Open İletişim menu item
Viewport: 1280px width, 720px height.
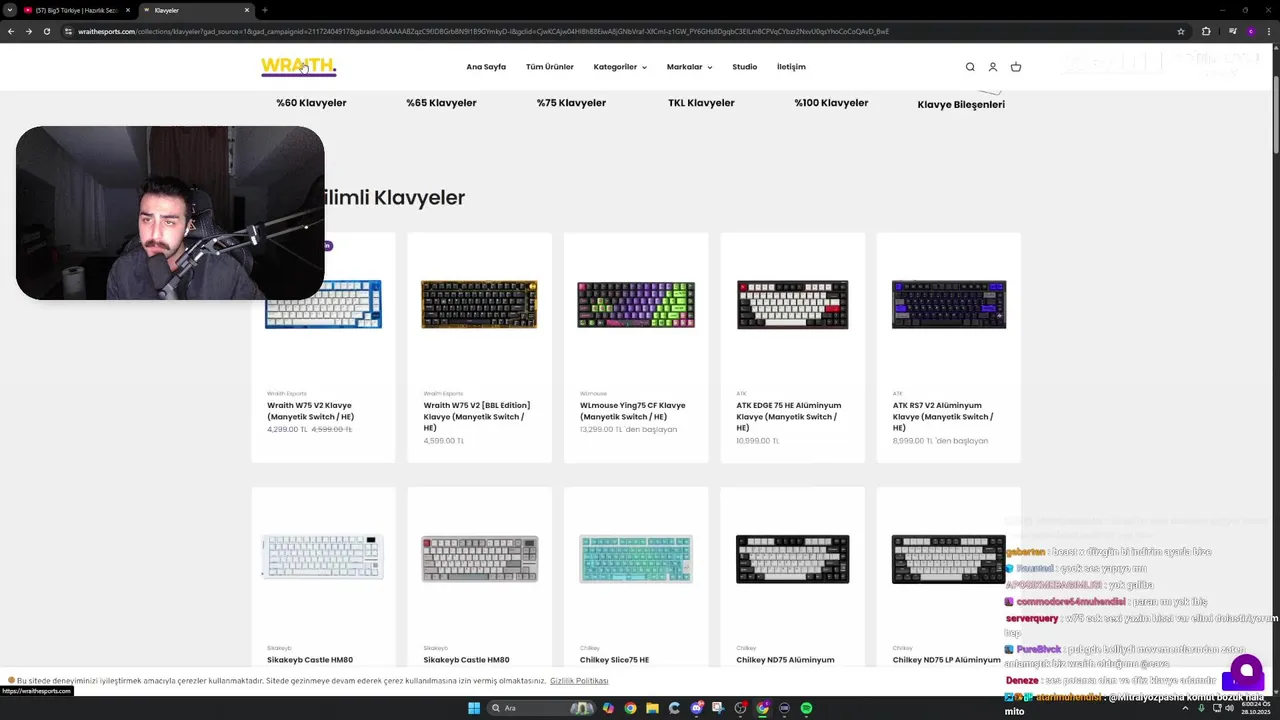pos(791,67)
